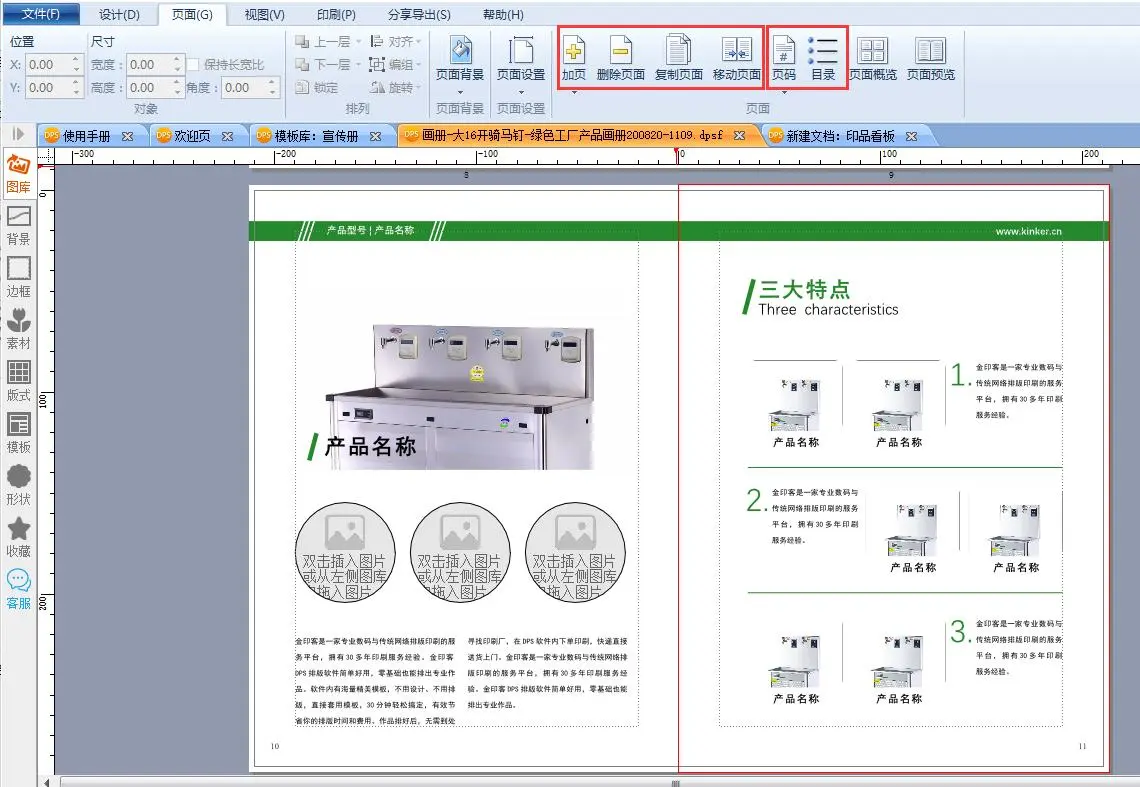
Task: Open 页面预览 page preview
Action: (930, 58)
